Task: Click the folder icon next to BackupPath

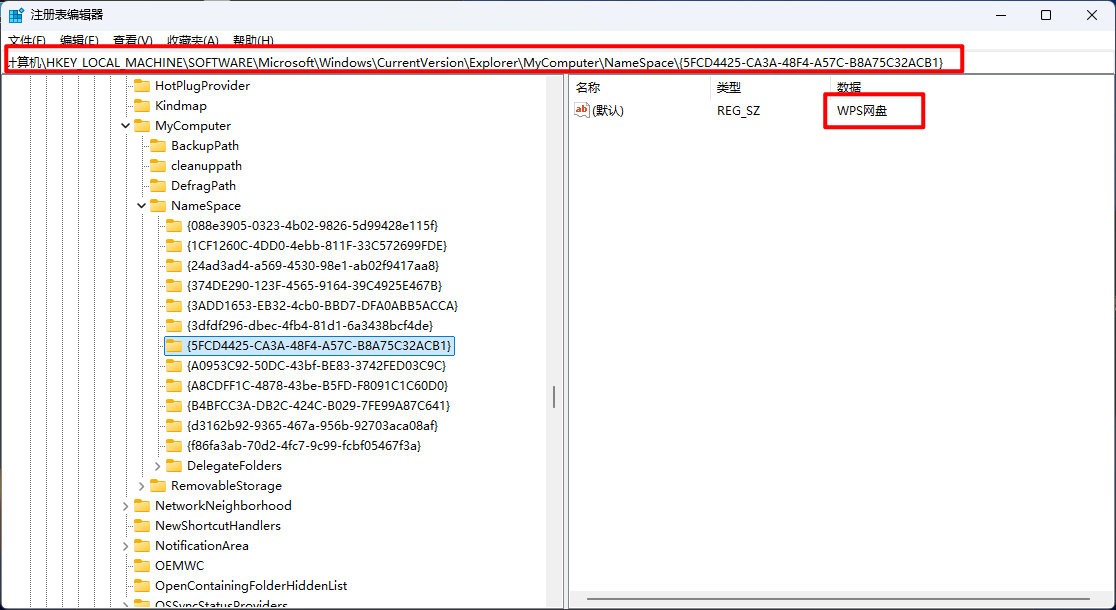Action: coord(157,146)
